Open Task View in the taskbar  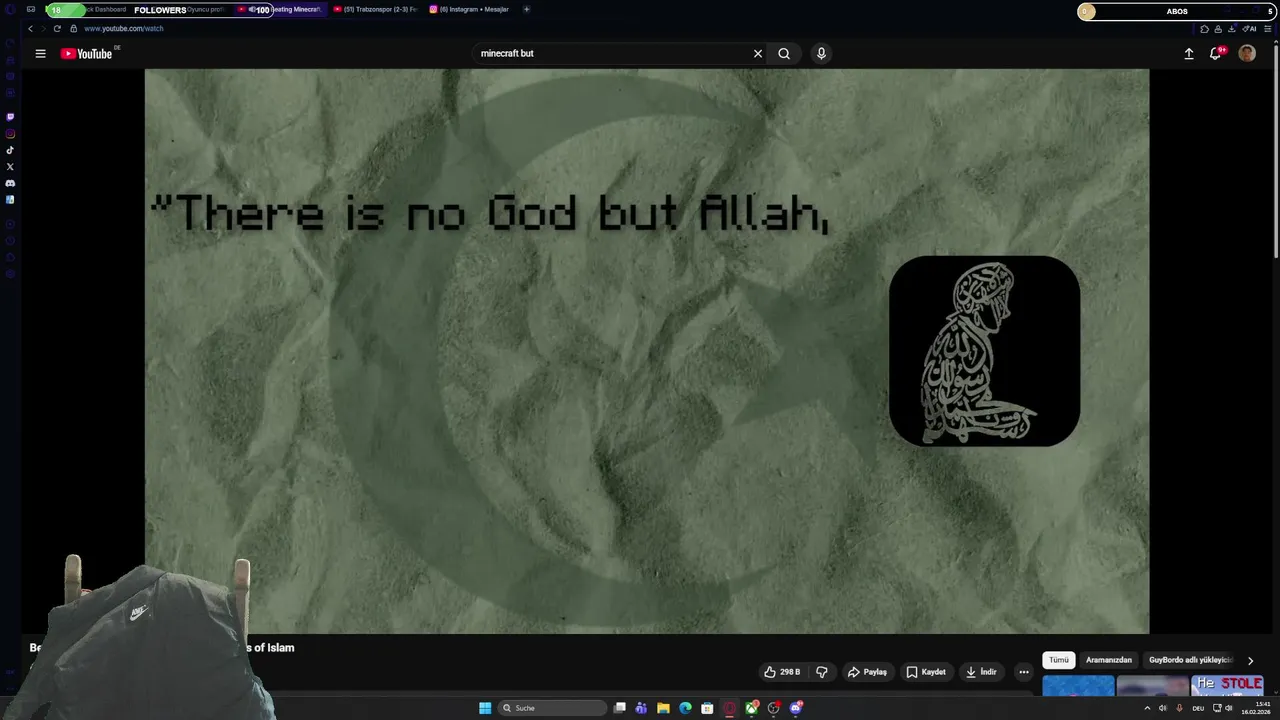[x=620, y=708]
